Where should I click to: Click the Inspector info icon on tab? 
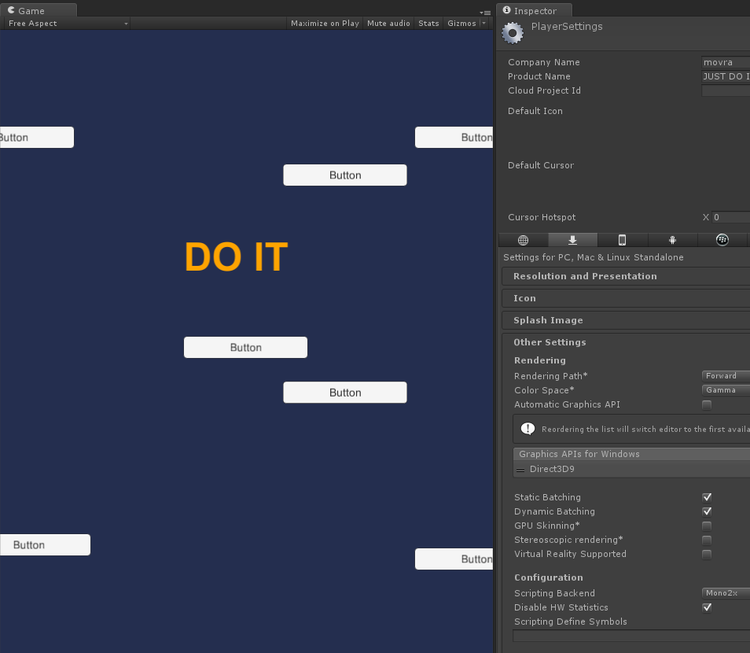coord(507,10)
